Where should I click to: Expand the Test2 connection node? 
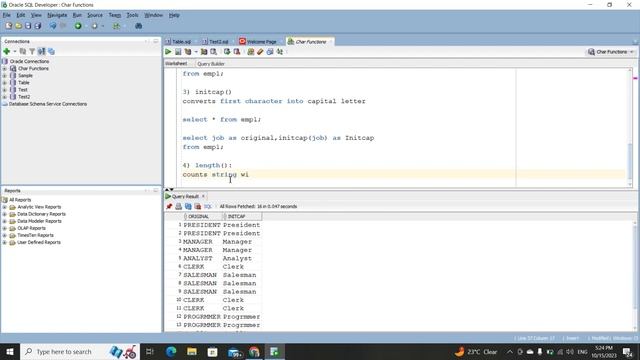point(4,97)
